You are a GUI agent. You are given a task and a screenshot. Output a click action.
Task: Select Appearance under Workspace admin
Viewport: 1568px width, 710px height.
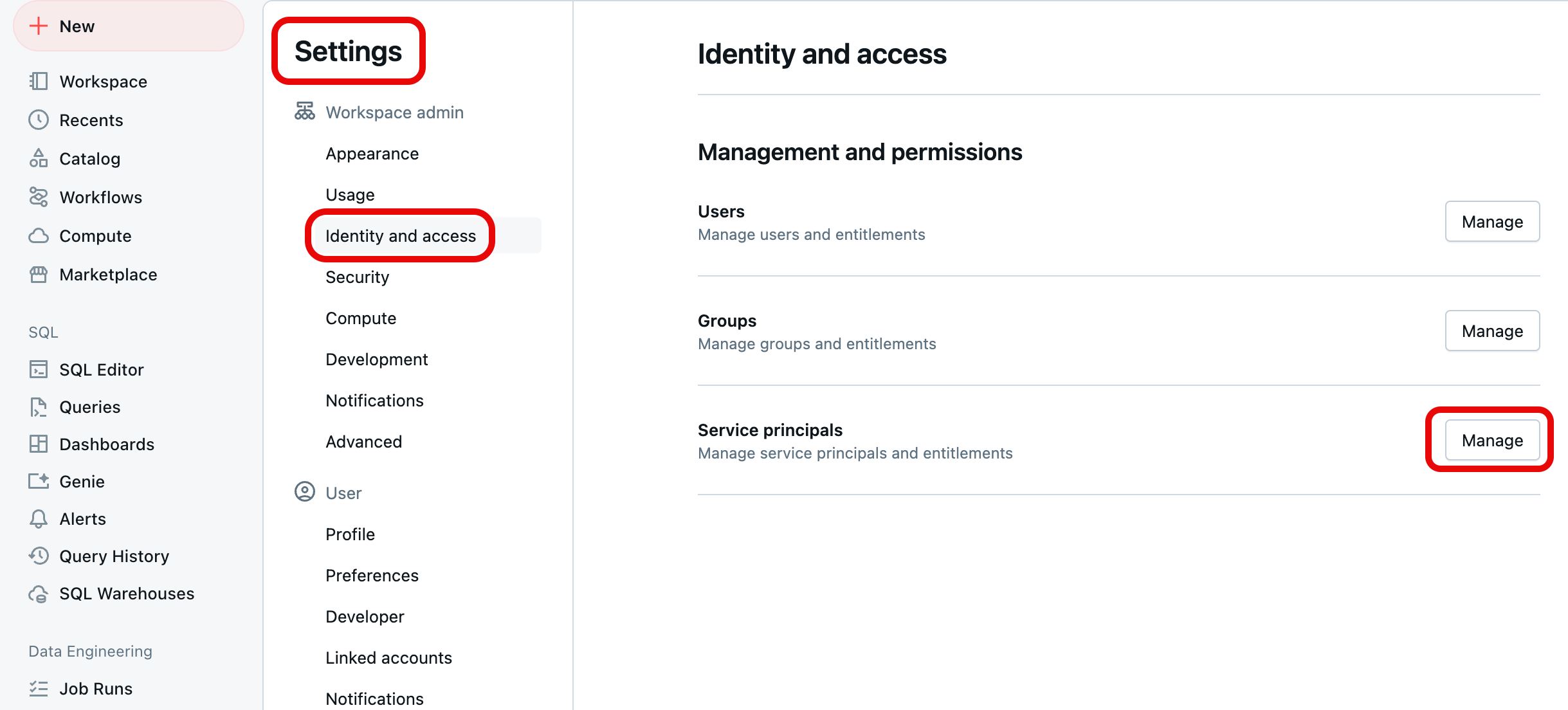click(x=372, y=153)
